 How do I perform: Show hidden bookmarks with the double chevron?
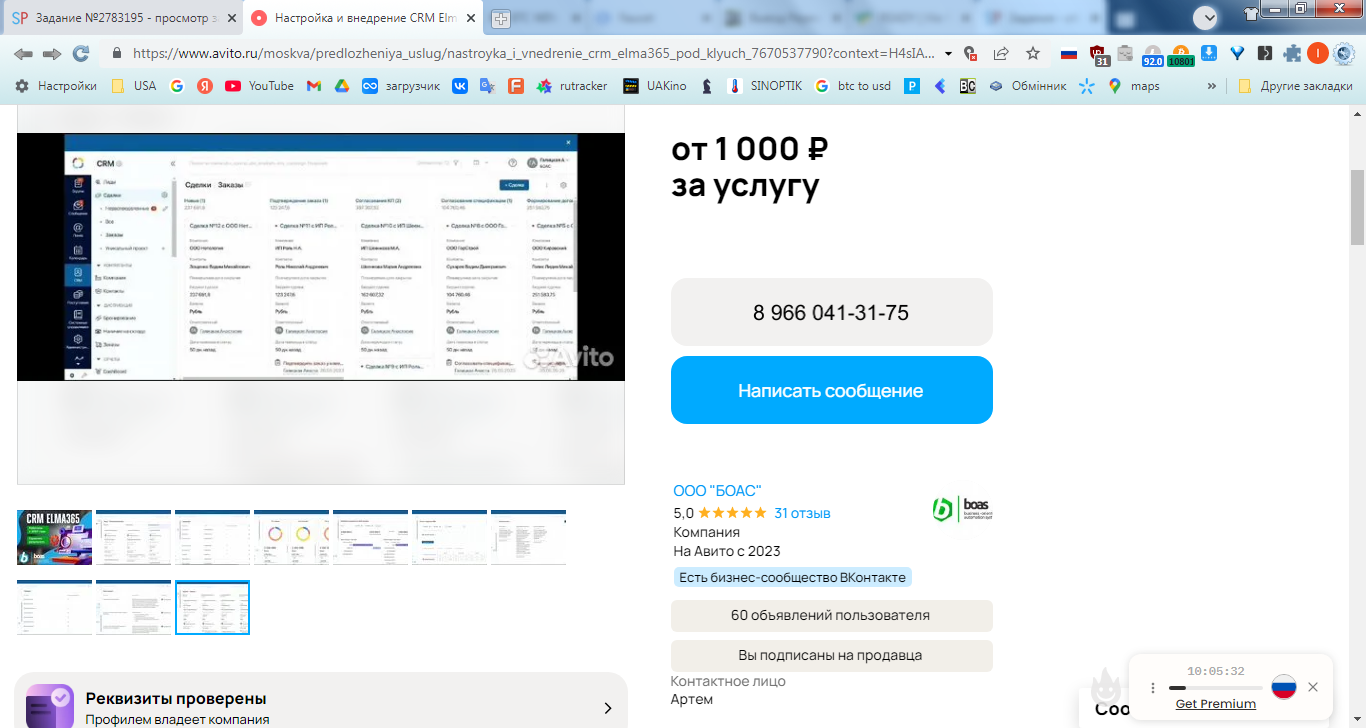pyautogui.click(x=1212, y=86)
